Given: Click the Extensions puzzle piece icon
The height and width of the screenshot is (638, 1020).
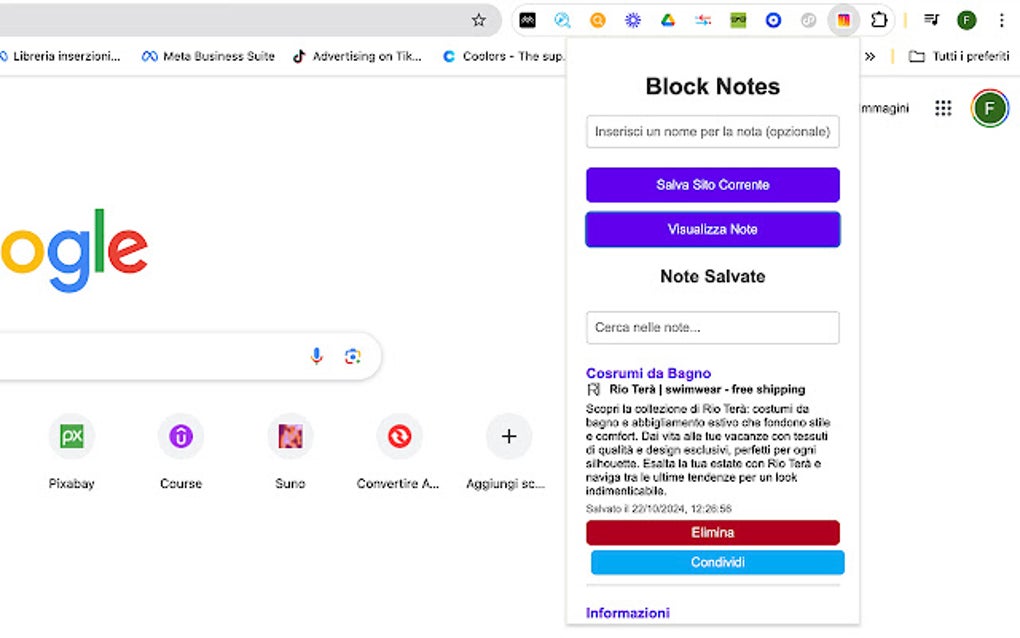Looking at the screenshot, I should click(878, 19).
